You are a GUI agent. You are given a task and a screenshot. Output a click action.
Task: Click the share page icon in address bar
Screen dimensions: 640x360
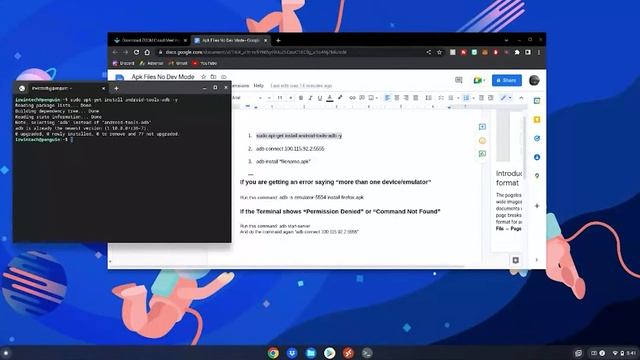[x=429, y=52]
